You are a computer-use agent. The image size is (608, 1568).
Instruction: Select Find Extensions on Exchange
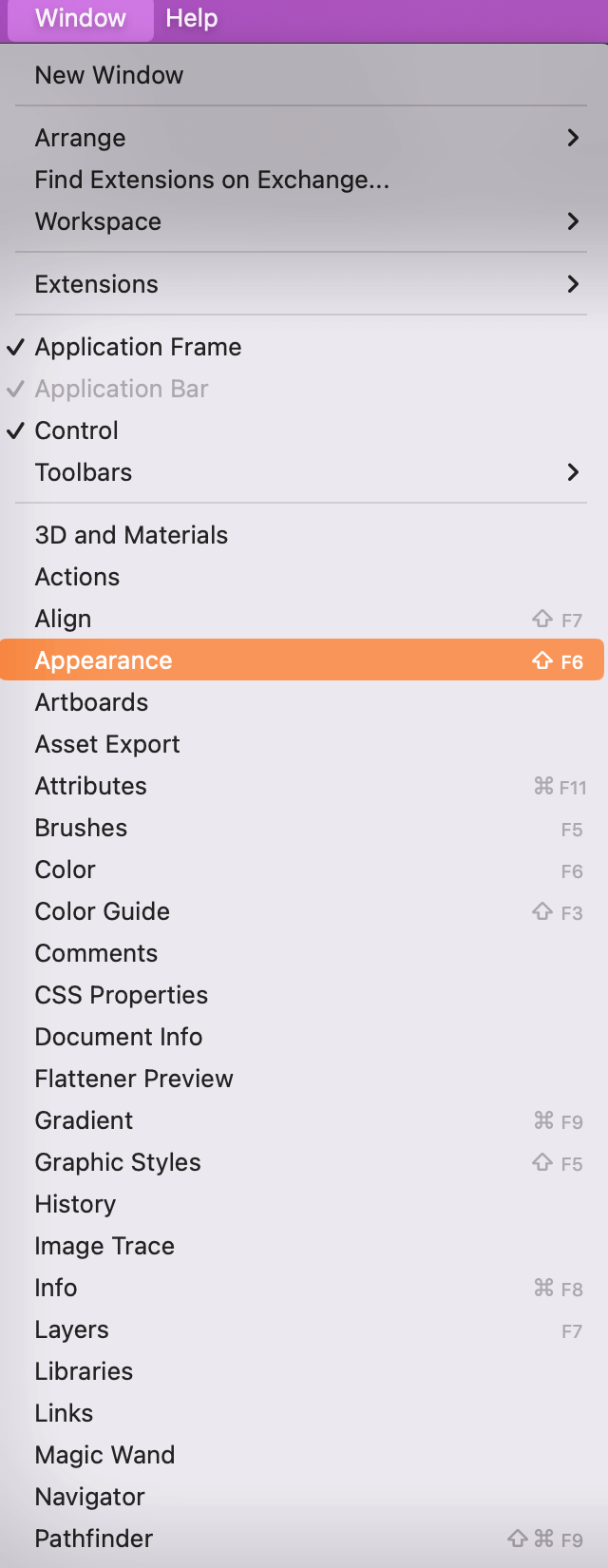(211, 180)
